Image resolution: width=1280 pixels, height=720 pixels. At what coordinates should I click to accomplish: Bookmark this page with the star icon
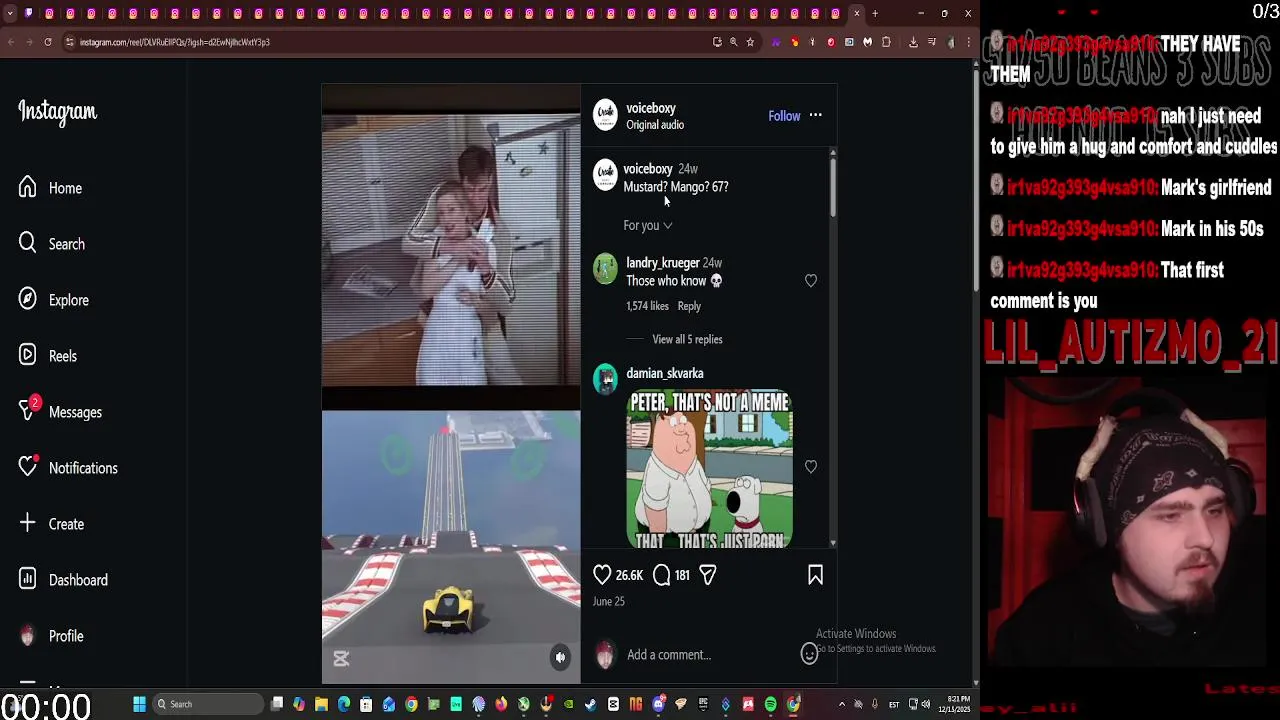click(x=750, y=42)
